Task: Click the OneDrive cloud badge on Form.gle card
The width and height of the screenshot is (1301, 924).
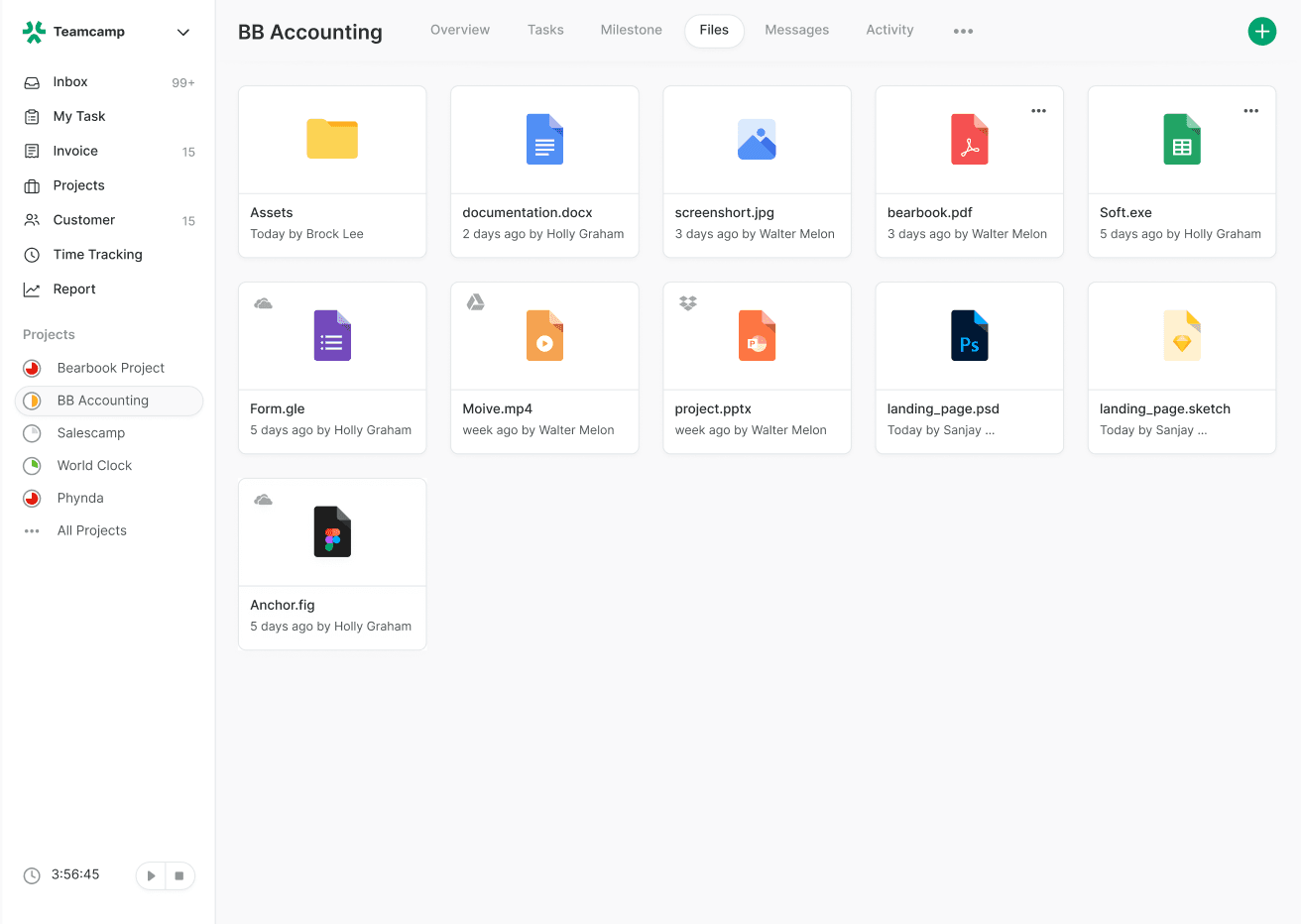Action: tap(263, 301)
